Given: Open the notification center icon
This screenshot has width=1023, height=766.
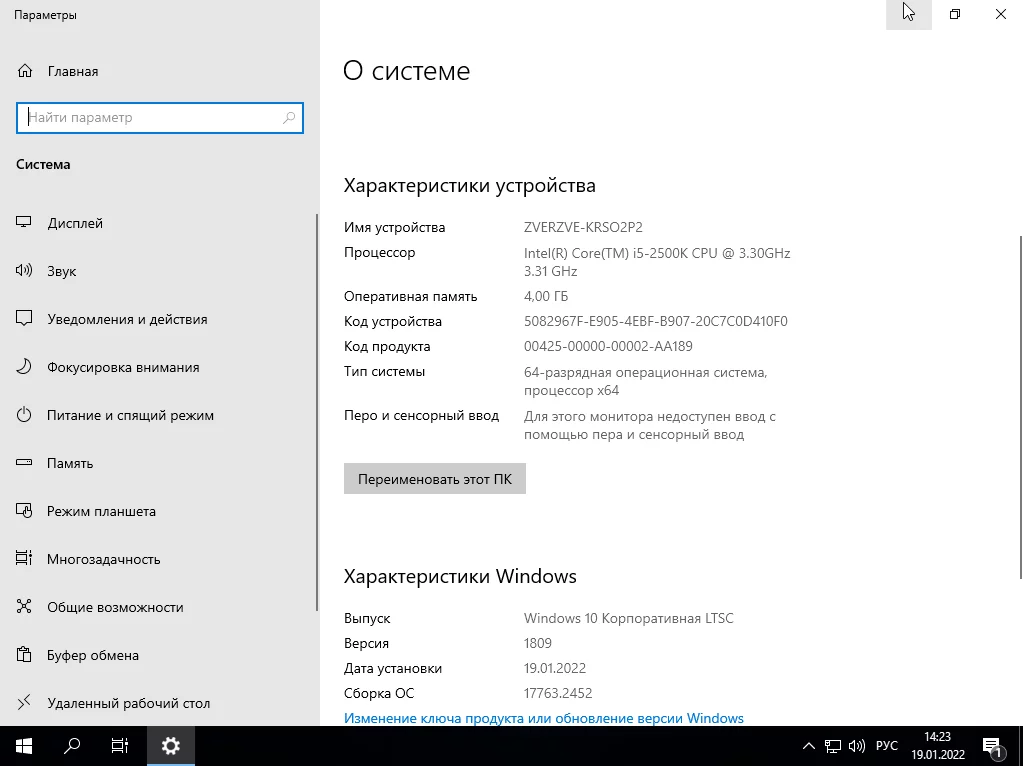Looking at the screenshot, I should [993, 746].
